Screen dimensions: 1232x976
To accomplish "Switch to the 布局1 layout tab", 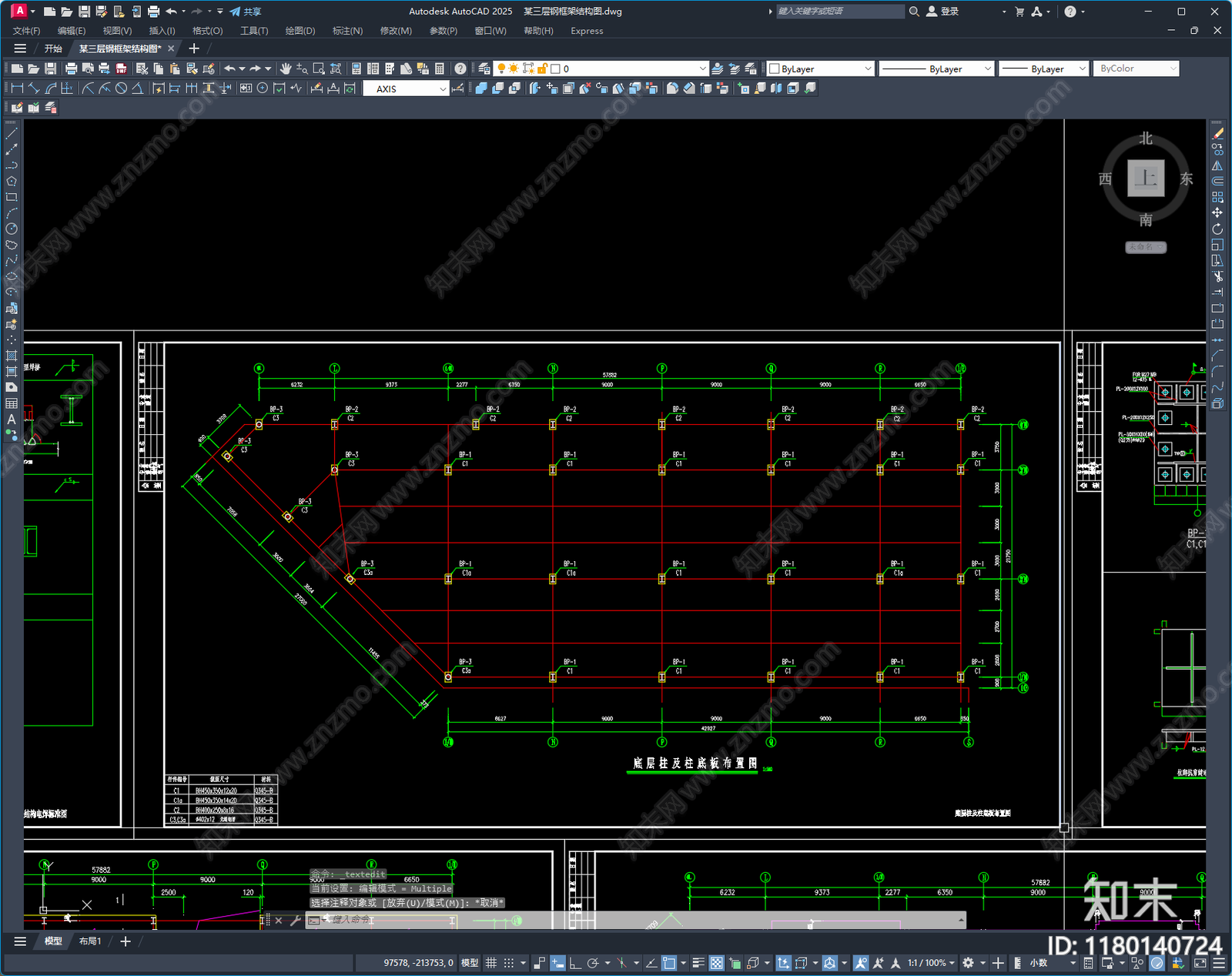I will click(x=90, y=941).
